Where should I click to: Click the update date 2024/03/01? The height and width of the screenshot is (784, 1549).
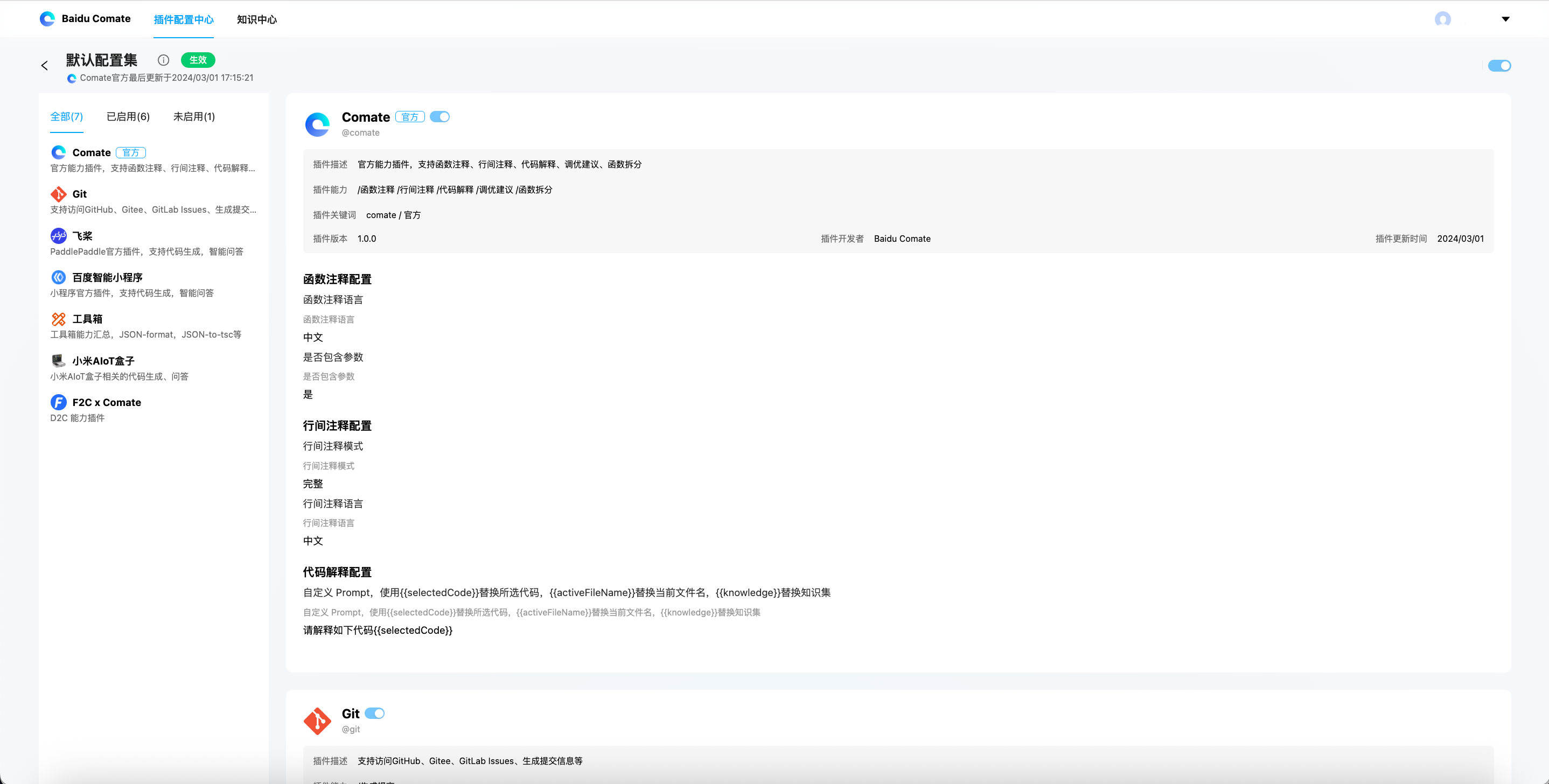click(x=1460, y=239)
